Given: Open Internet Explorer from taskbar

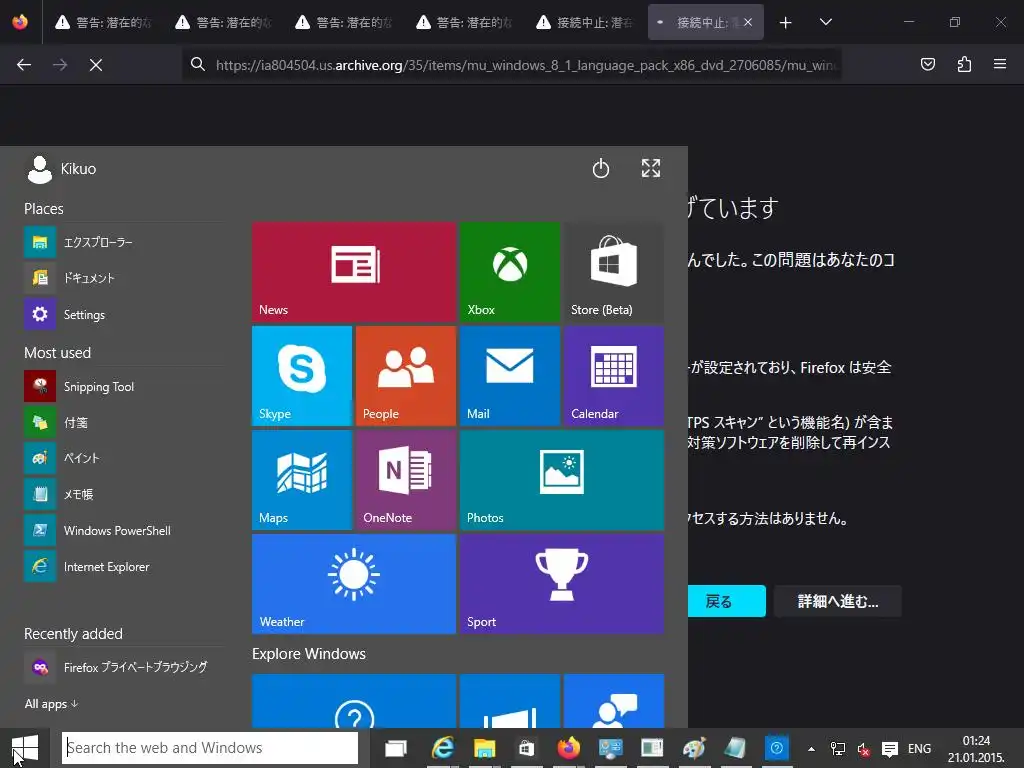Looking at the screenshot, I should coord(443,748).
